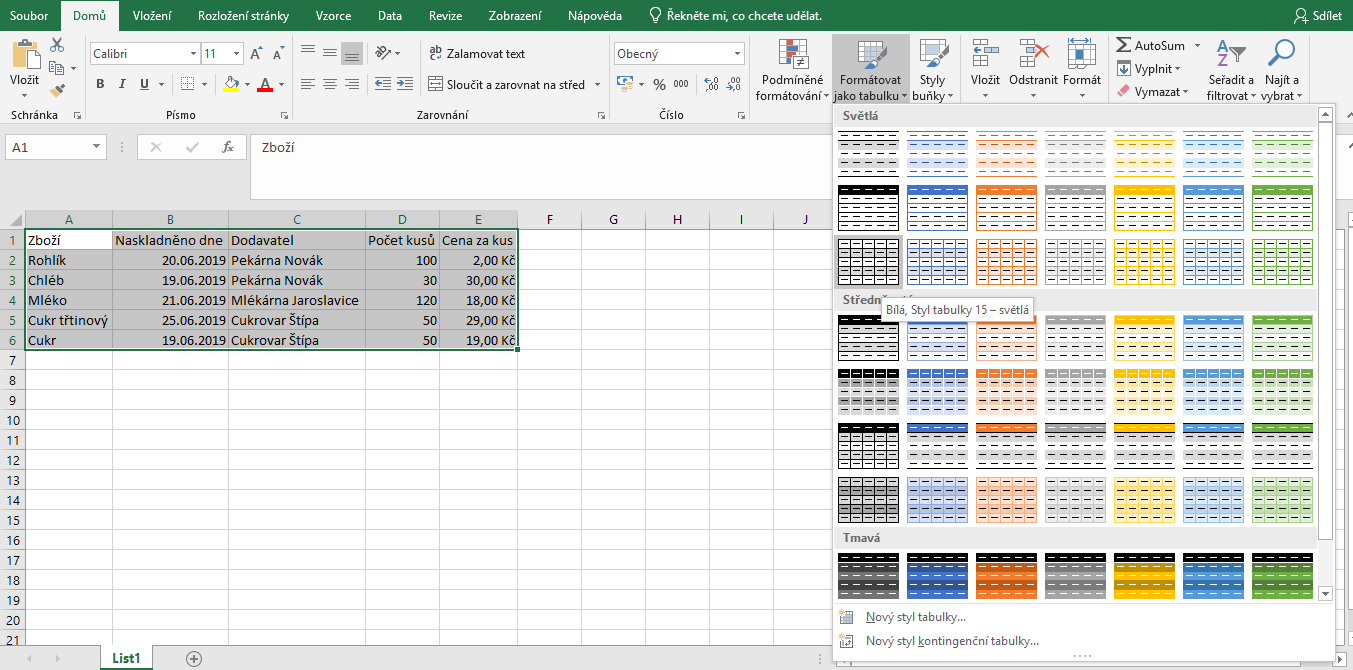The height and width of the screenshot is (670, 1353).
Task: Toggle bold formatting
Action: (99, 84)
